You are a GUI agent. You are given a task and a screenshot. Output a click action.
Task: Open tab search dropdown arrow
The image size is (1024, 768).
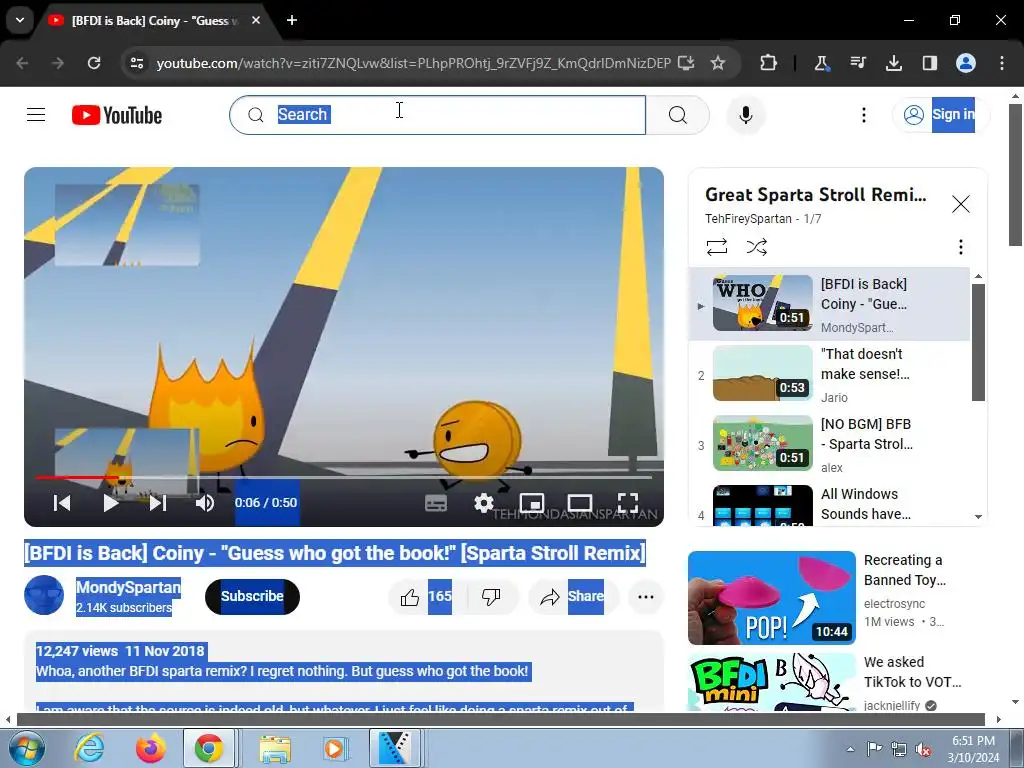[20, 20]
